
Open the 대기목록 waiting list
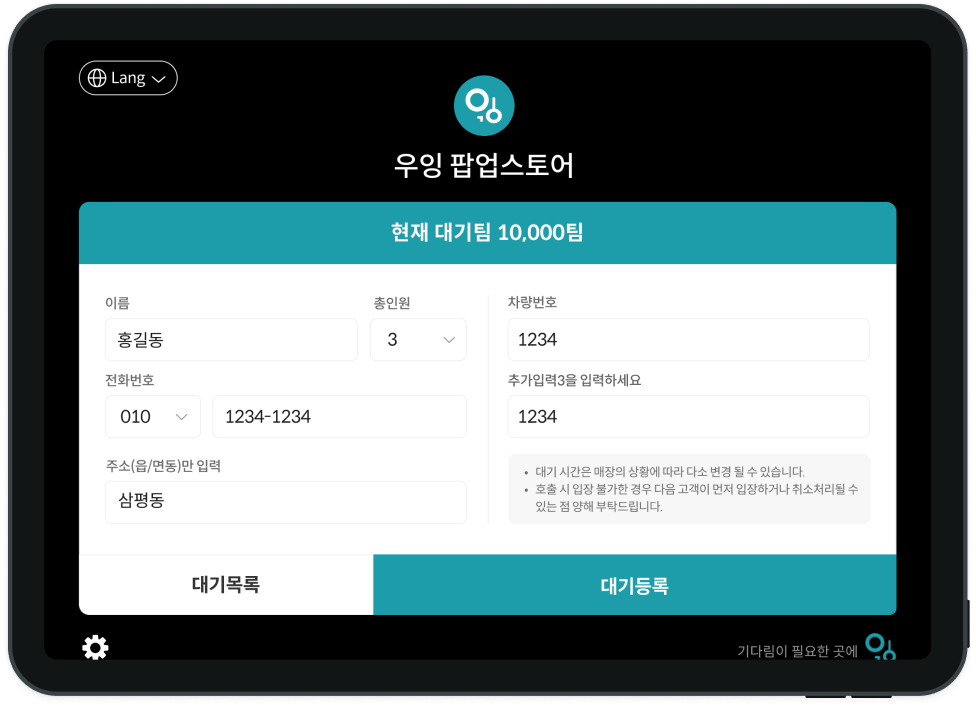point(226,585)
